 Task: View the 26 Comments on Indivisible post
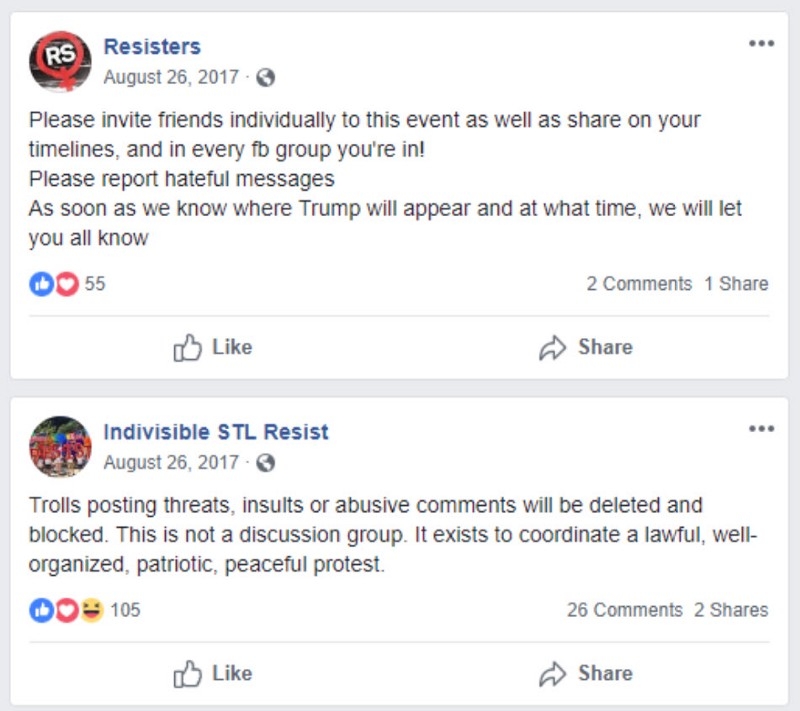point(624,610)
